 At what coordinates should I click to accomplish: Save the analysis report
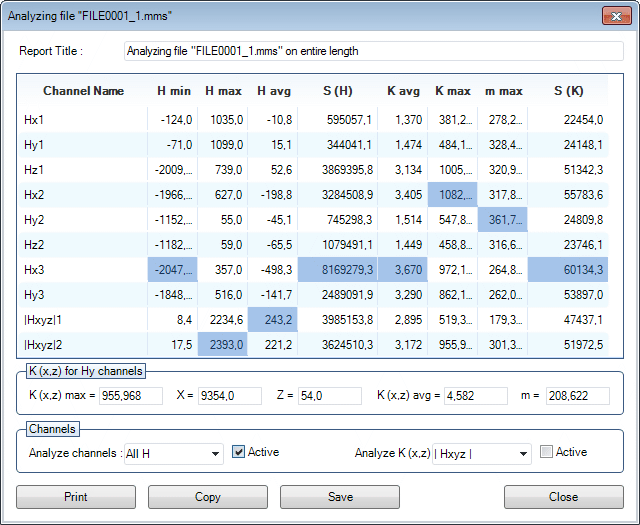pos(340,497)
